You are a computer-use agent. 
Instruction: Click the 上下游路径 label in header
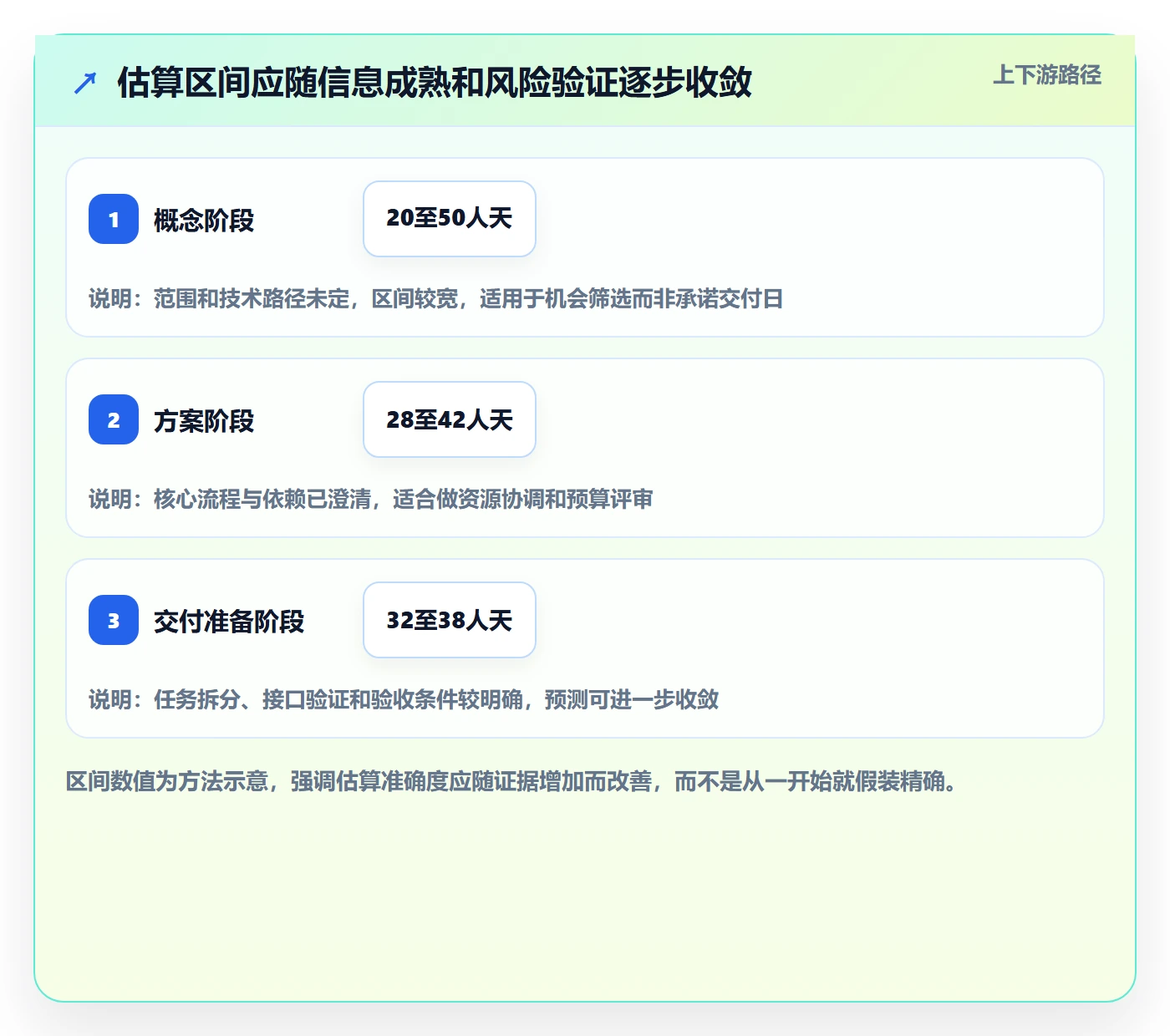(1047, 75)
